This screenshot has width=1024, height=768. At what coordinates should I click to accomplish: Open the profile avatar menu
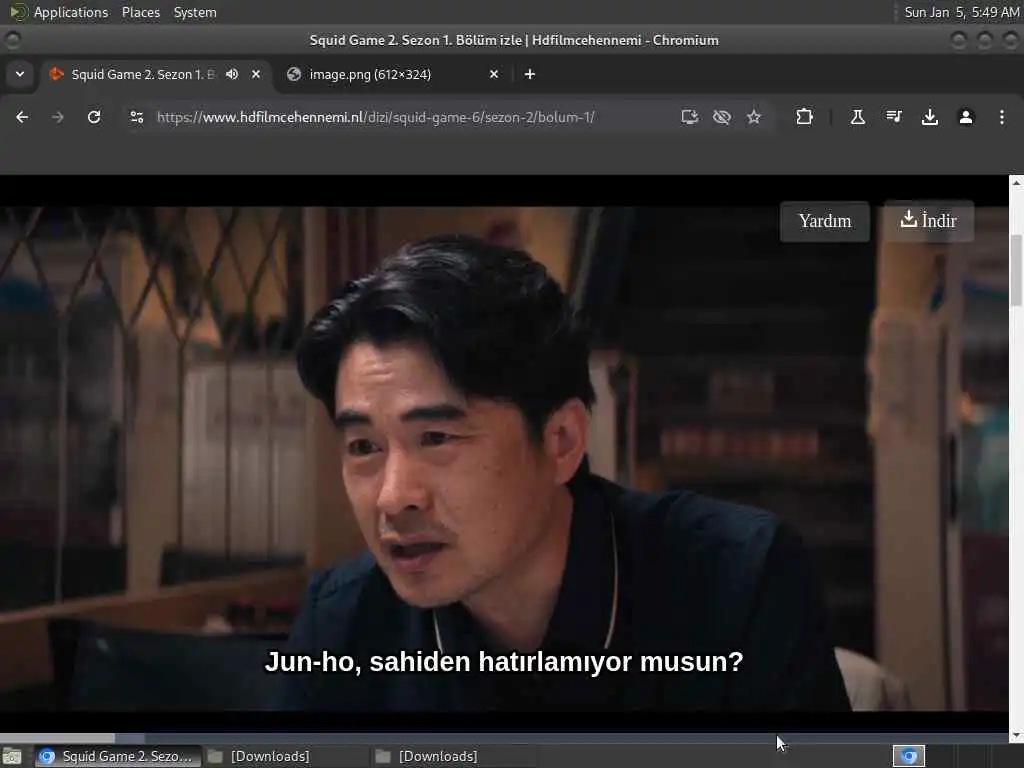coord(966,117)
